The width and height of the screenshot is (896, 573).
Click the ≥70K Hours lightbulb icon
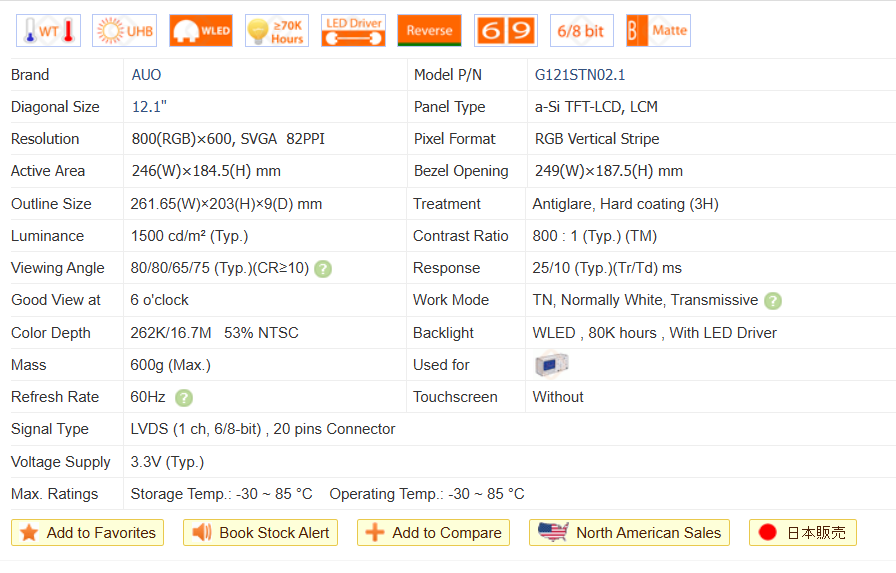click(276, 31)
